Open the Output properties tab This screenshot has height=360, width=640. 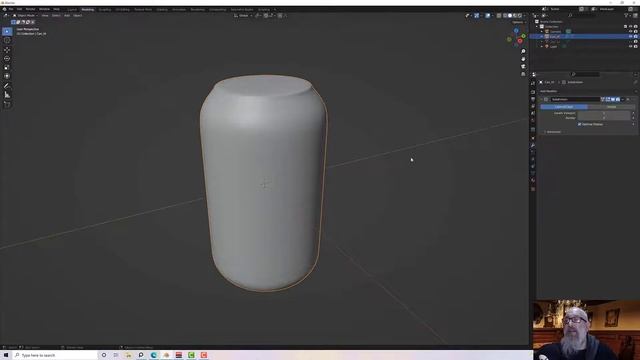point(533,99)
